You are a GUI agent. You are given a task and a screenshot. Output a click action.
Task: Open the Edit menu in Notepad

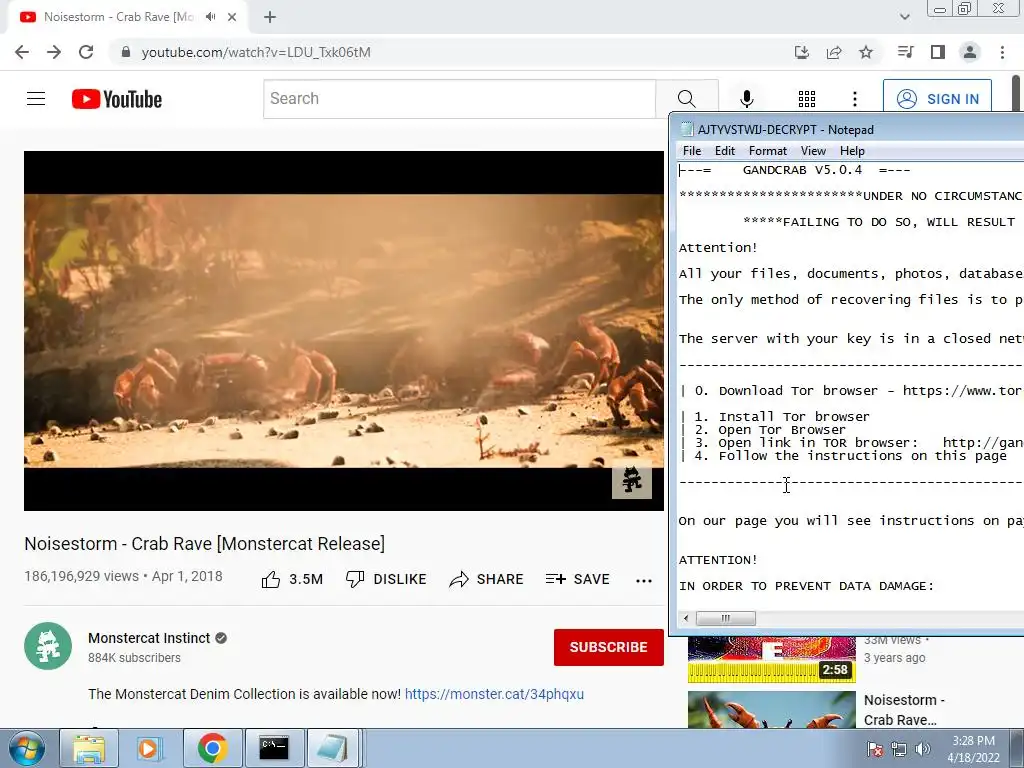(725, 151)
